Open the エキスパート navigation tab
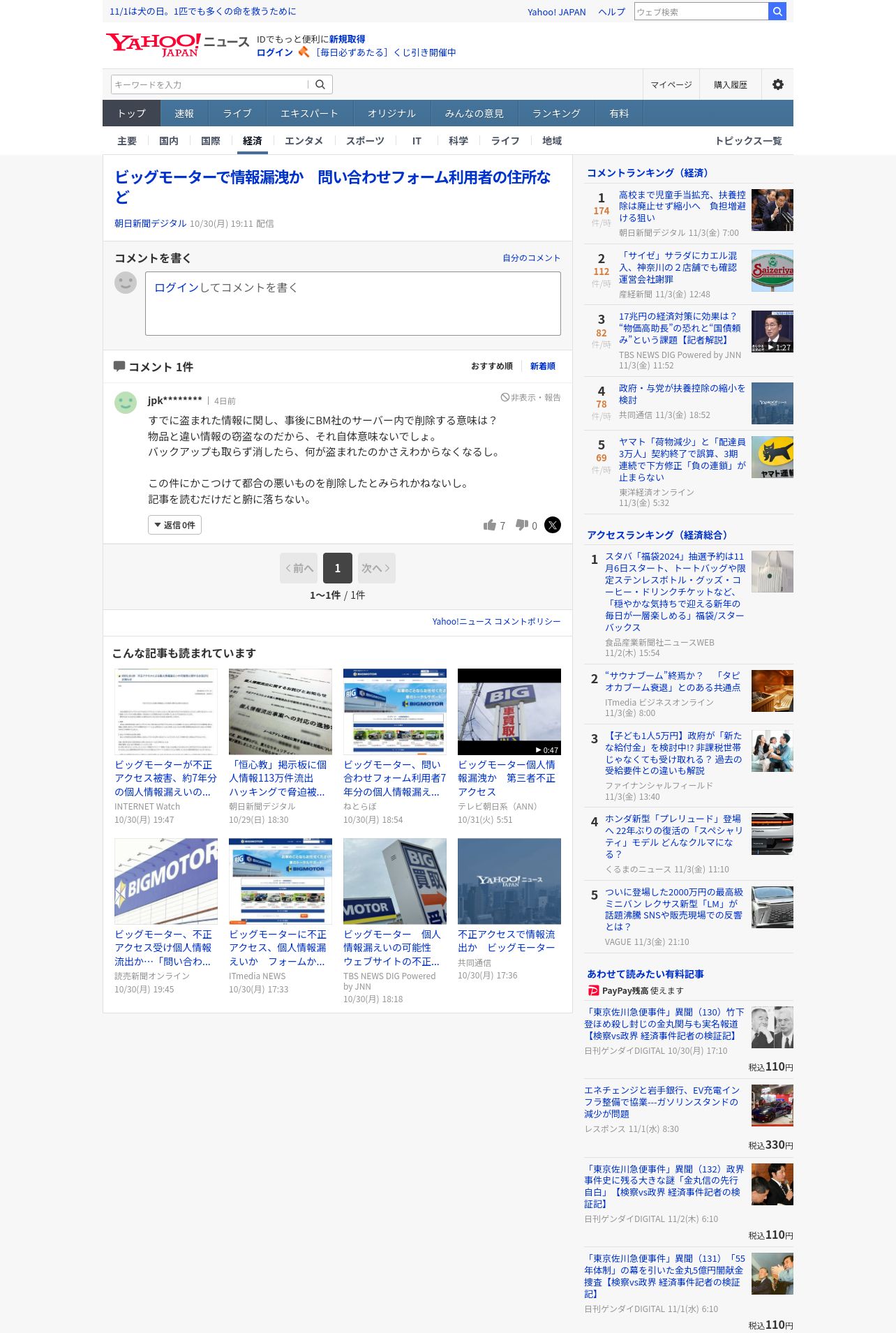The image size is (896, 1333). pos(309,113)
